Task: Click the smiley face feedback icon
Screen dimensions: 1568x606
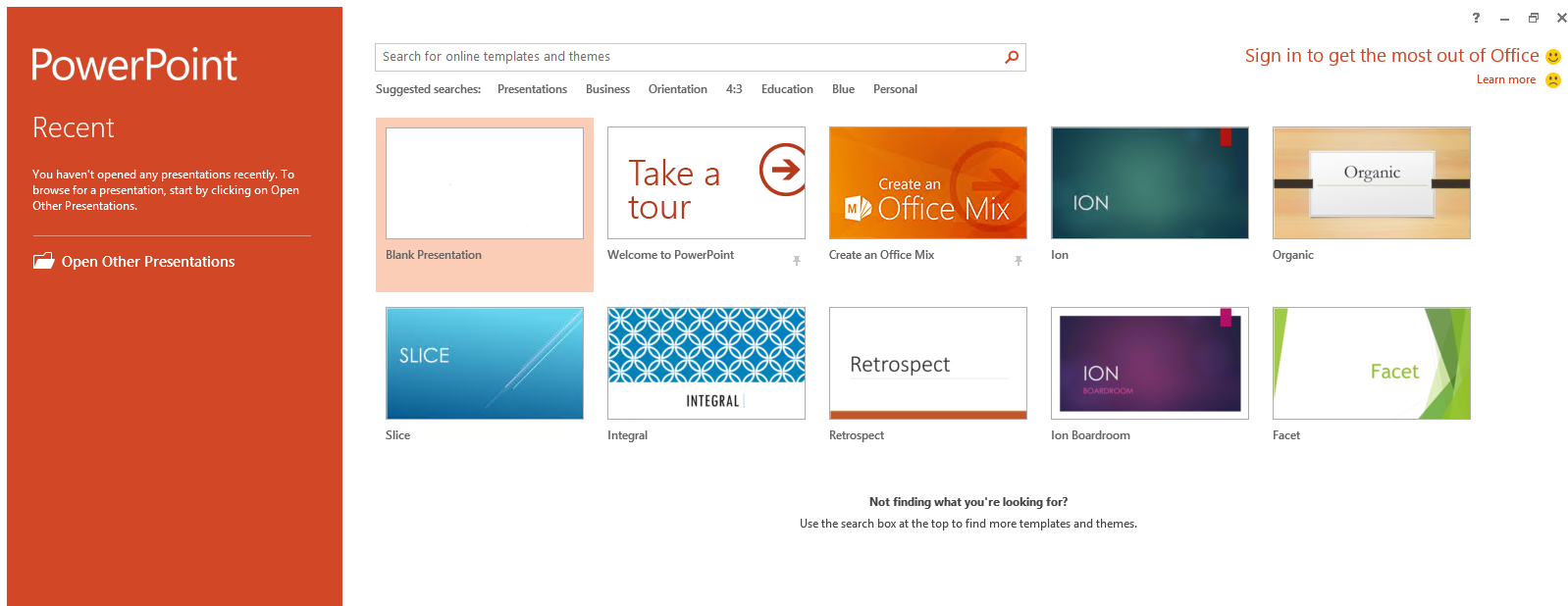Action: tap(1553, 57)
